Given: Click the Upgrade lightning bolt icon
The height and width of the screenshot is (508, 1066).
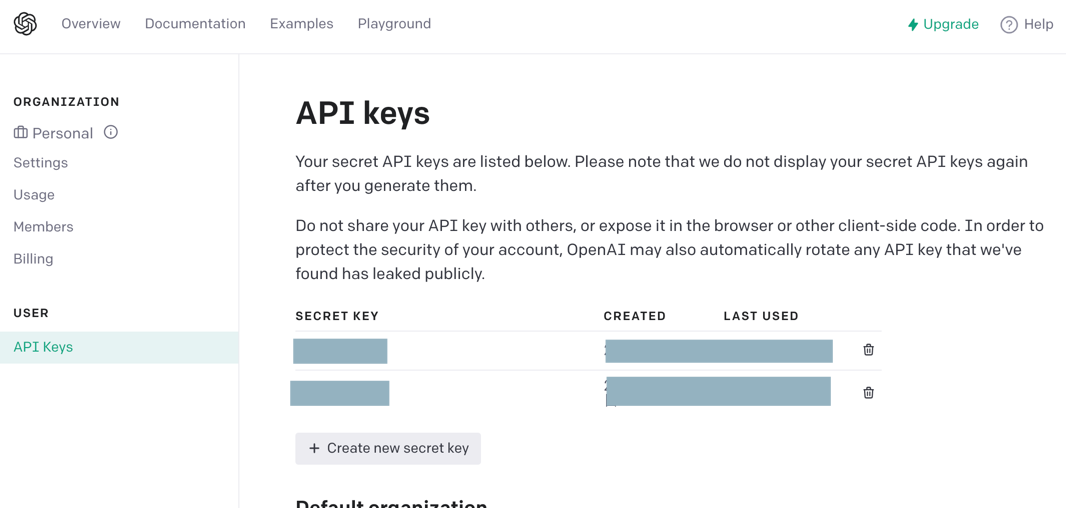Looking at the screenshot, I should click(x=913, y=25).
